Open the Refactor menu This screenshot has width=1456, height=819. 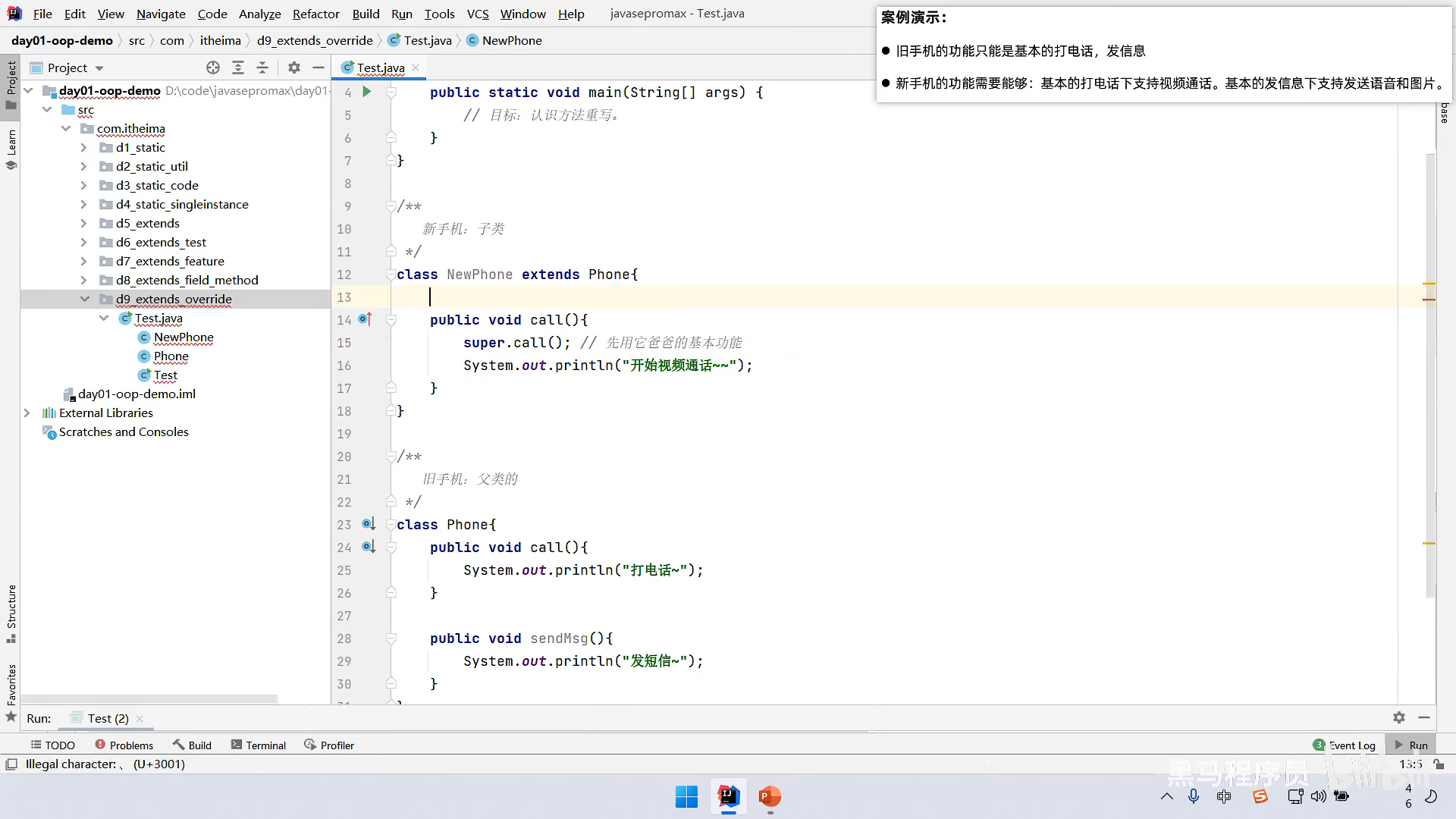coord(315,14)
